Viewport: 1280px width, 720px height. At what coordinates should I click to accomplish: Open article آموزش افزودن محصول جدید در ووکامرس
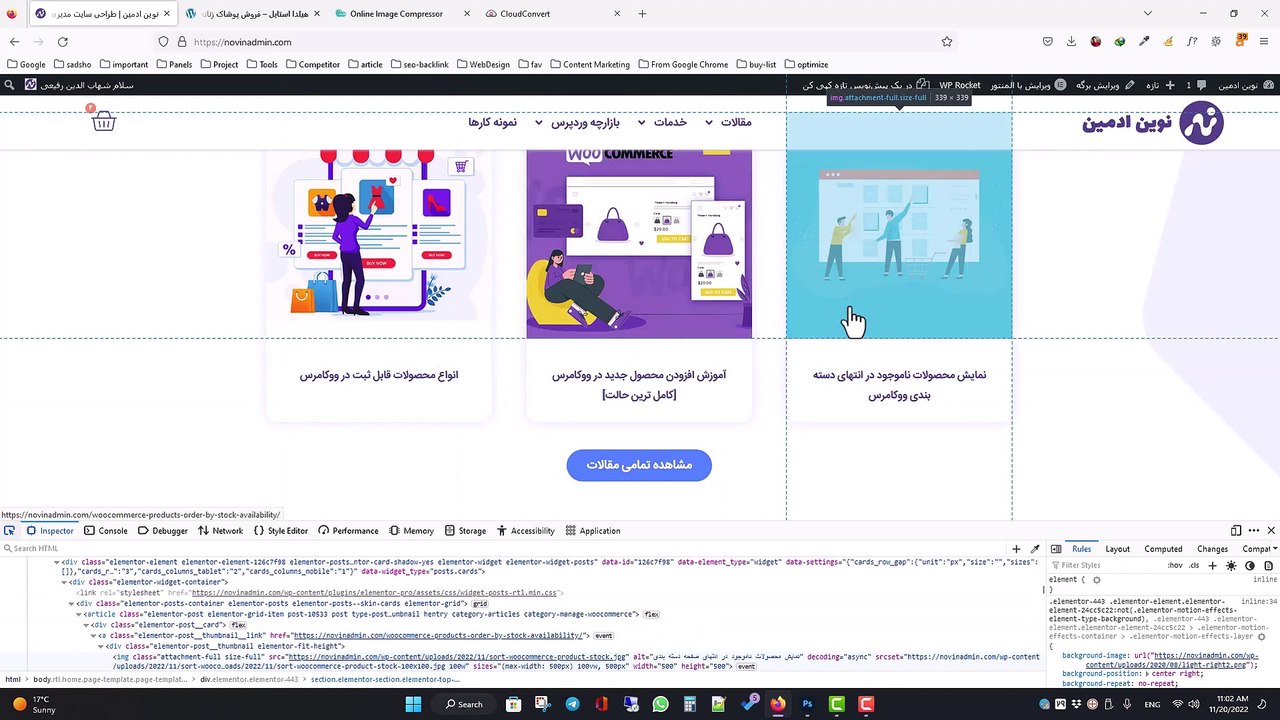click(x=639, y=385)
